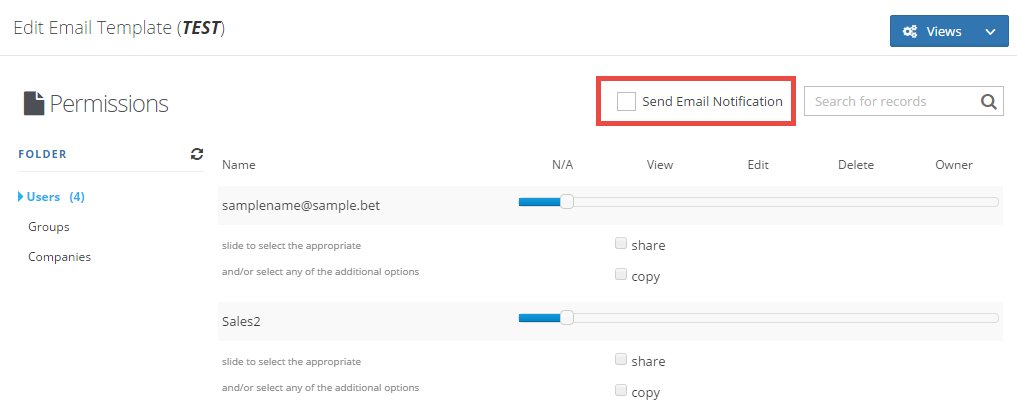Click the Search for records field
The height and width of the screenshot is (410, 1017).
coord(890,101)
